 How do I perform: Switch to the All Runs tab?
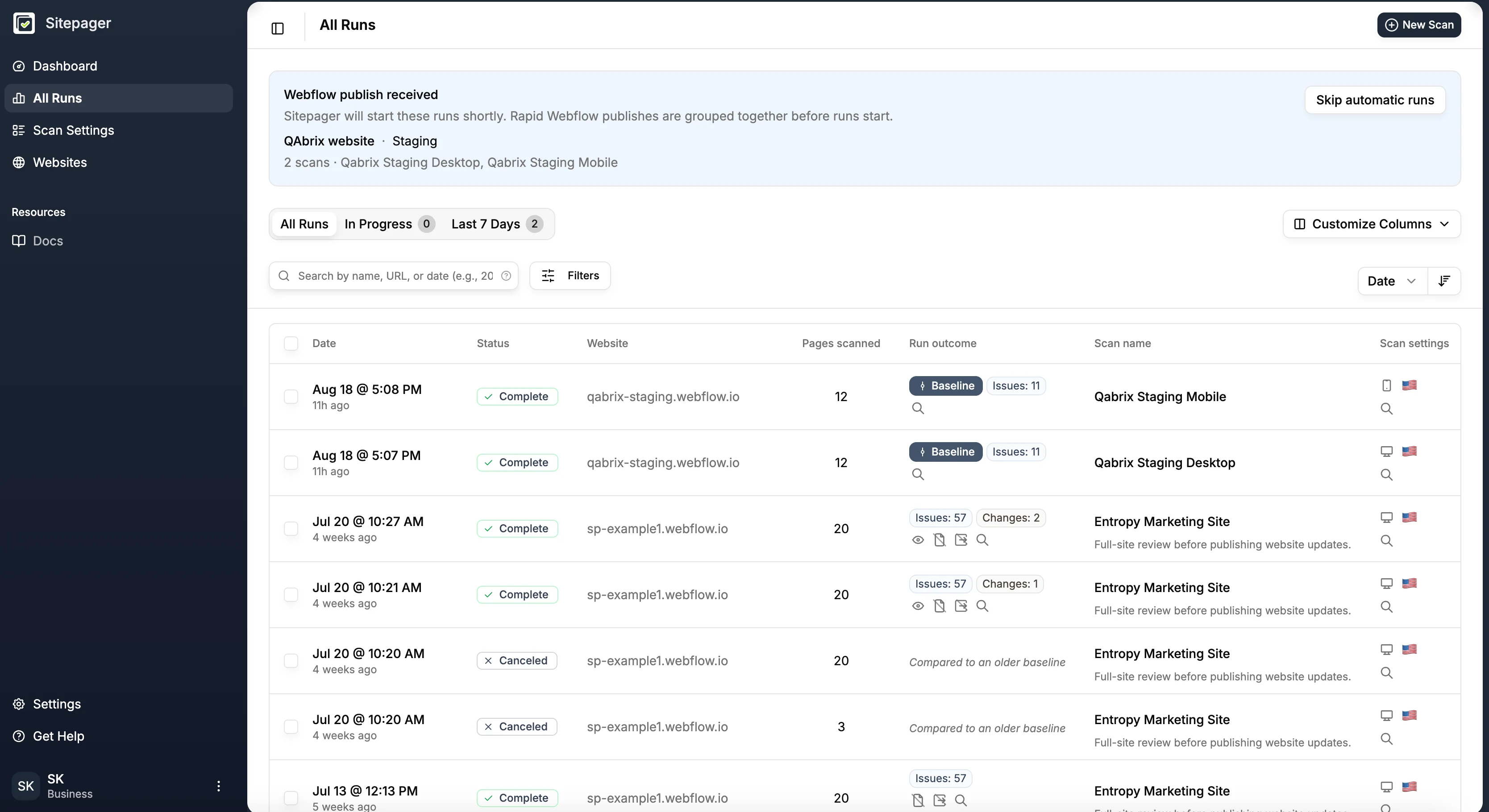coord(304,224)
